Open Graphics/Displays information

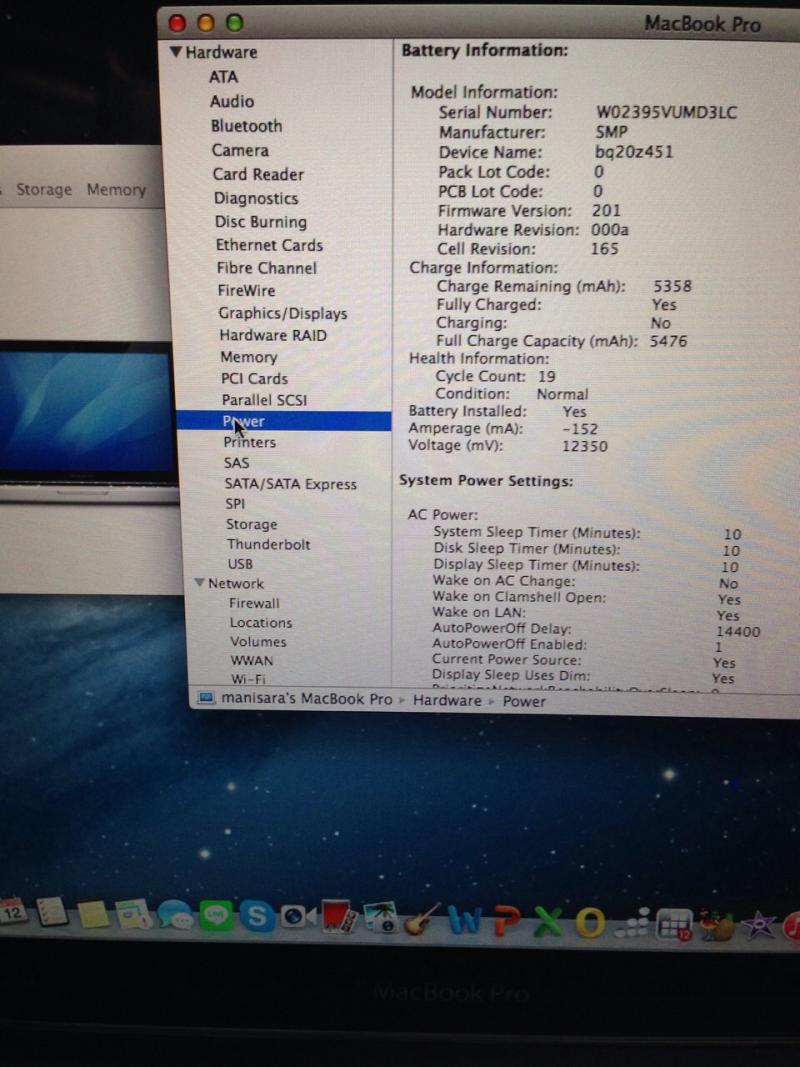pos(283,313)
